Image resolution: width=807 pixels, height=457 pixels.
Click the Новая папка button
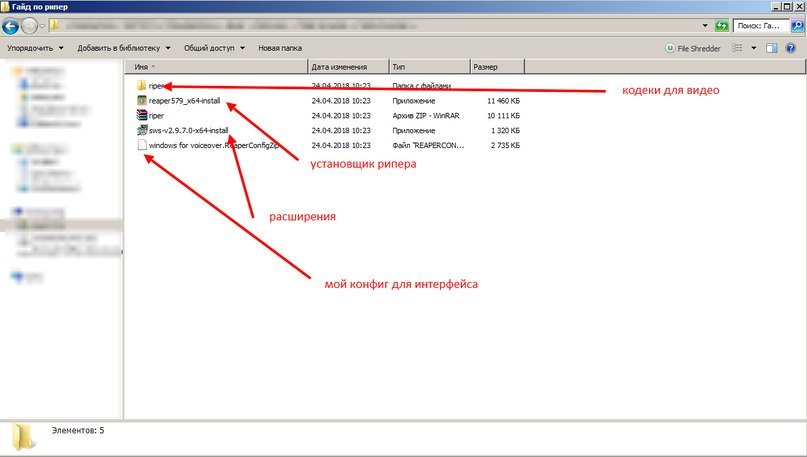pyautogui.click(x=281, y=47)
